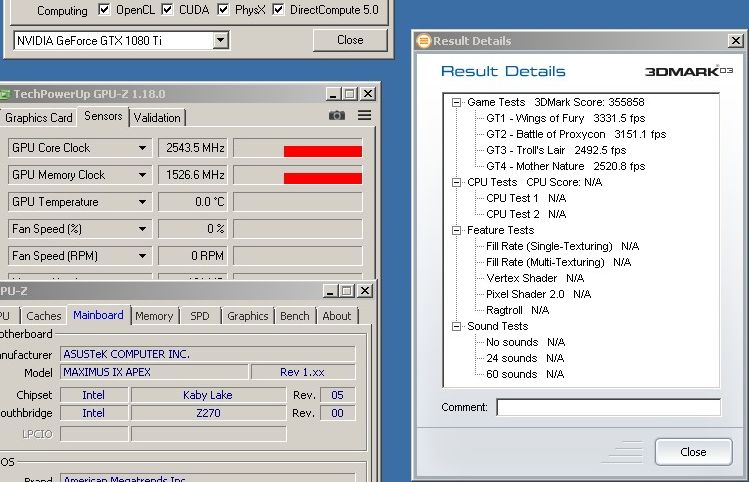The width and height of the screenshot is (749, 482).
Task: Switch to the Memory tab in CPU-Z
Action: 154,316
